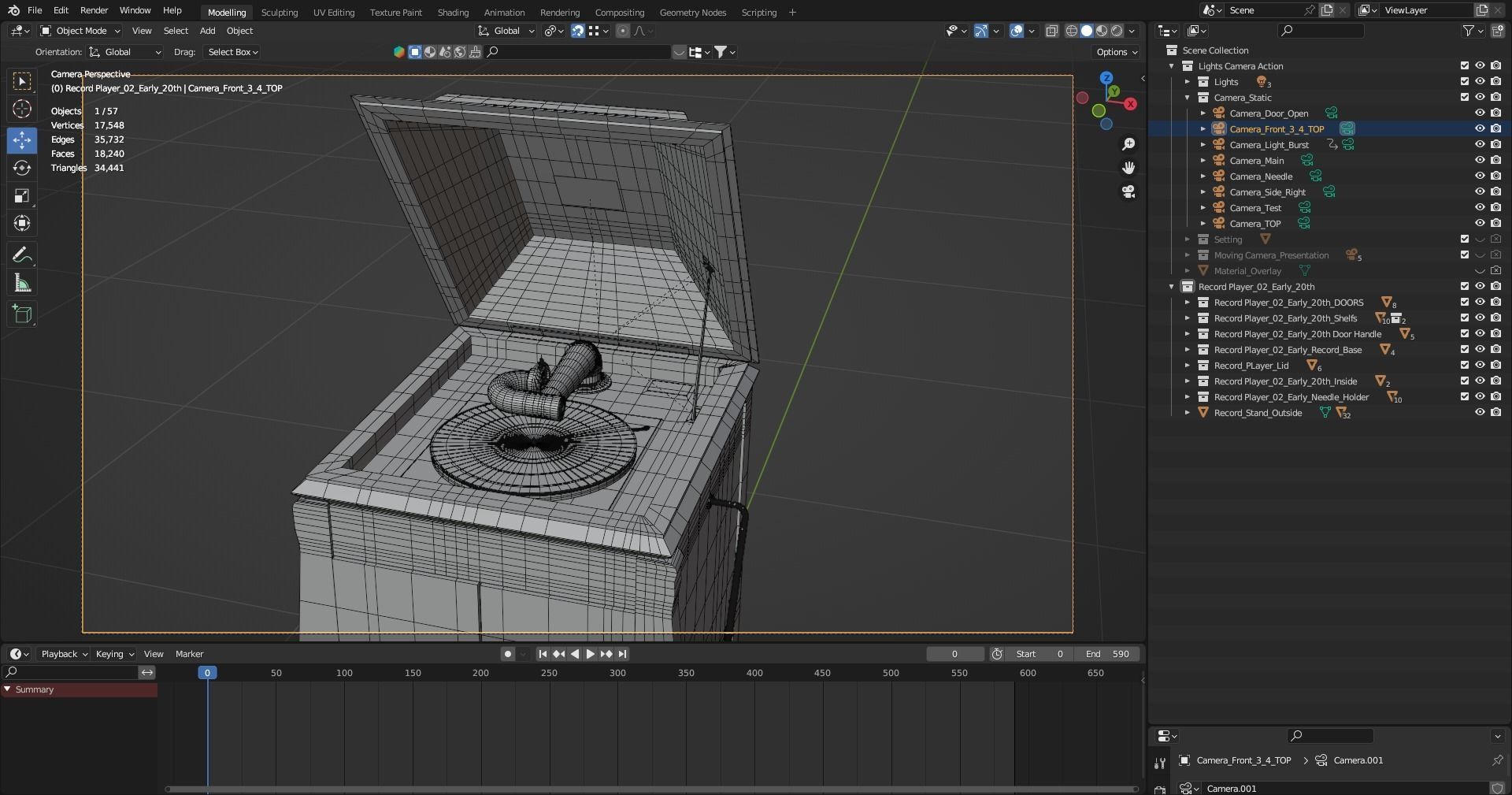Select the Rotate tool
Viewport: 1512px width, 795px height.
tap(22, 168)
